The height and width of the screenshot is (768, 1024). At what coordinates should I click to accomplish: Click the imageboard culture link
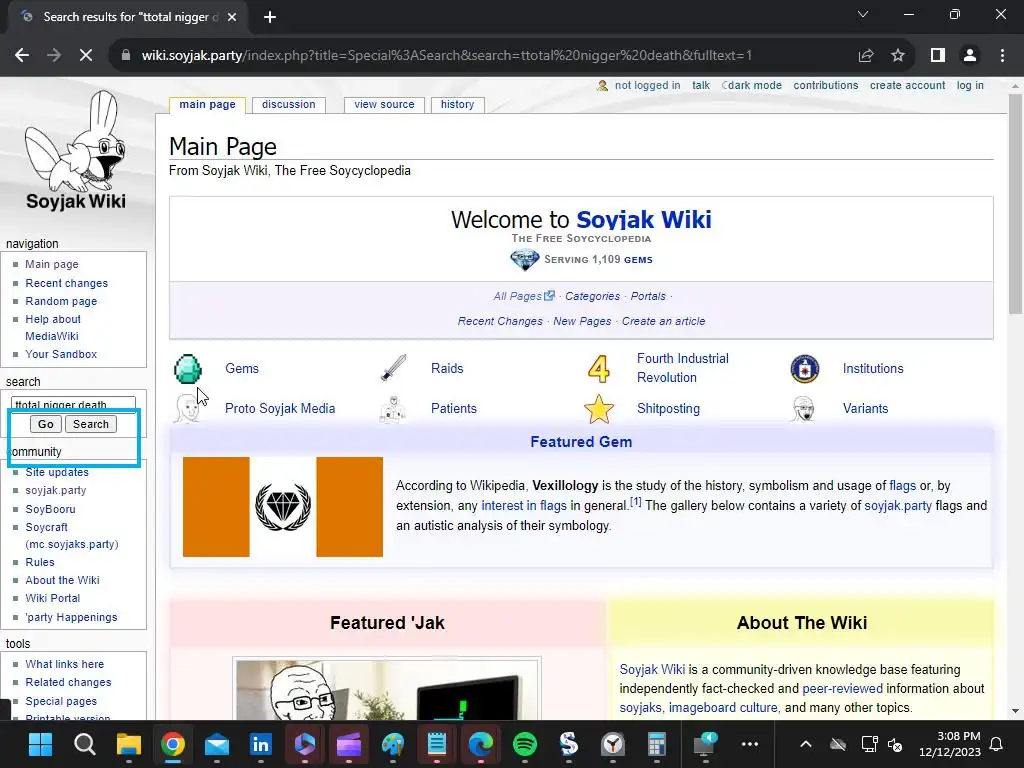tap(723, 707)
